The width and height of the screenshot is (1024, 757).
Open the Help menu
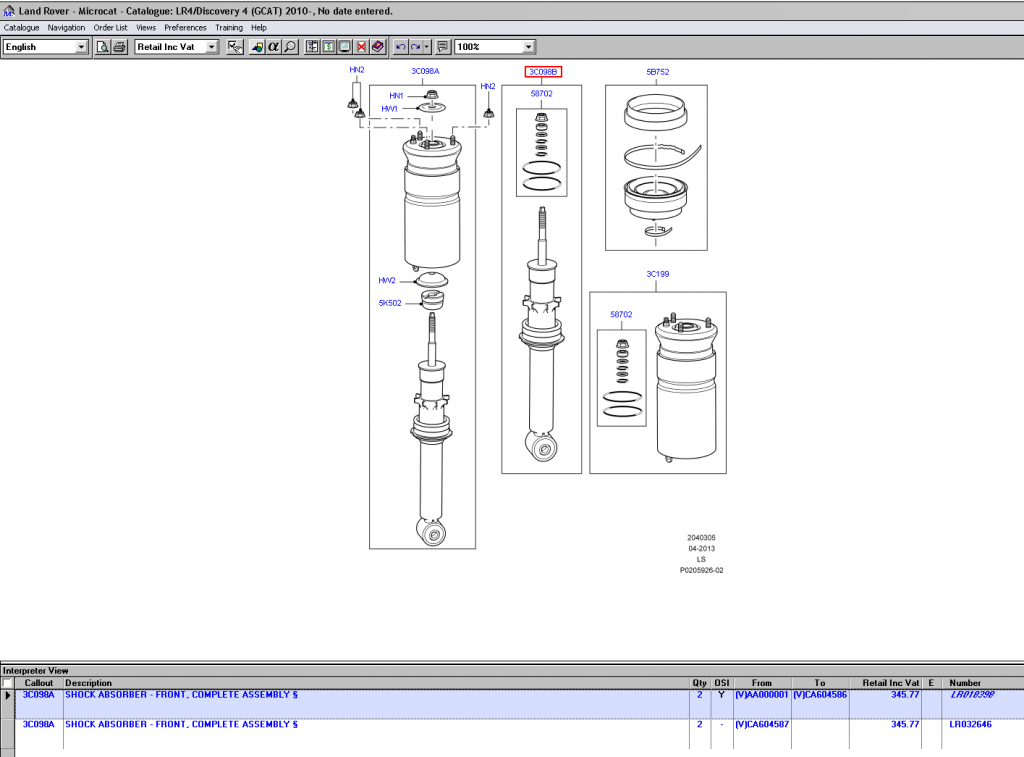click(x=259, y=27)
